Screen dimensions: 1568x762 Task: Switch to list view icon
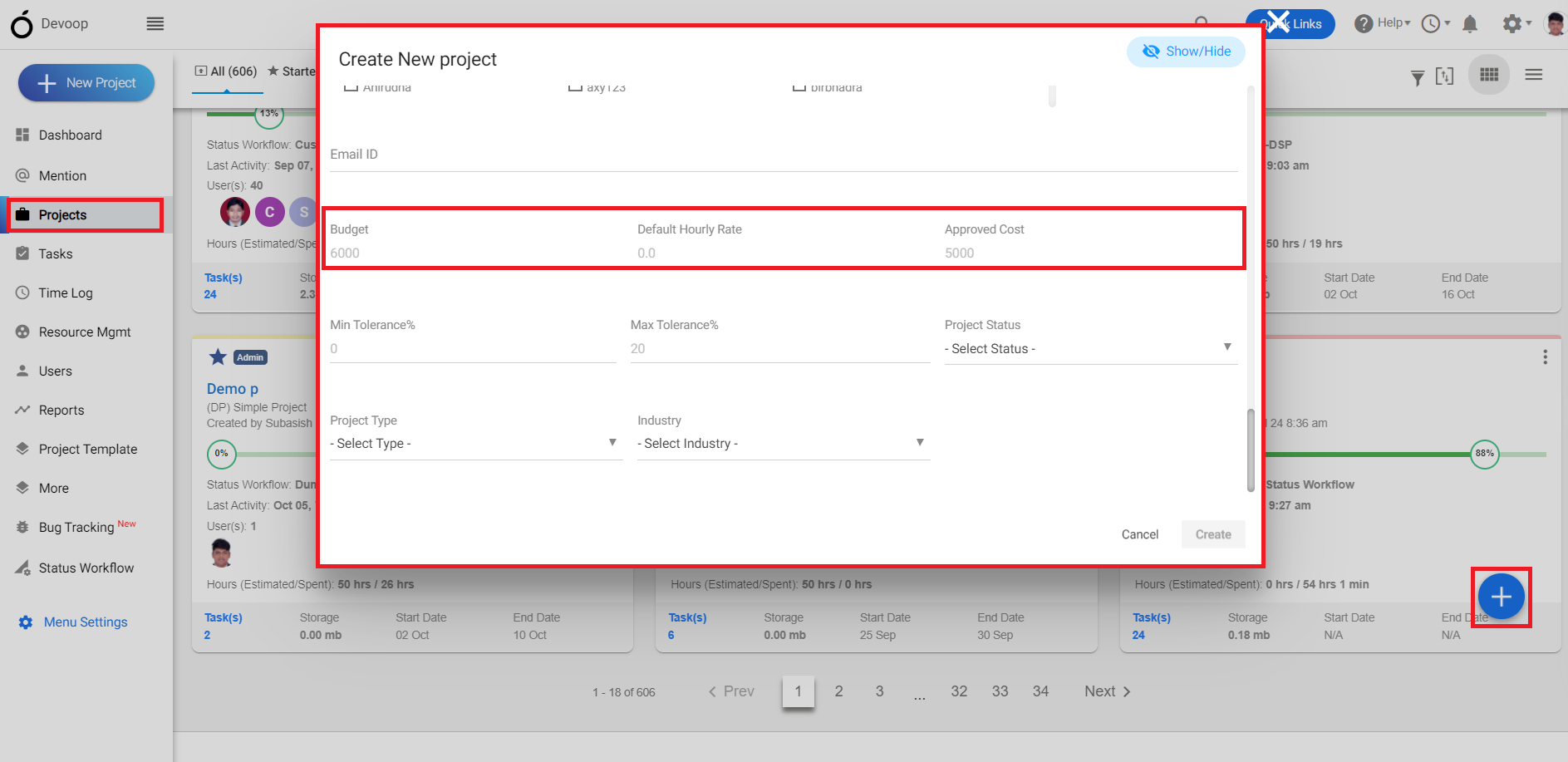pyautogui.click(x=1534, y=75)
